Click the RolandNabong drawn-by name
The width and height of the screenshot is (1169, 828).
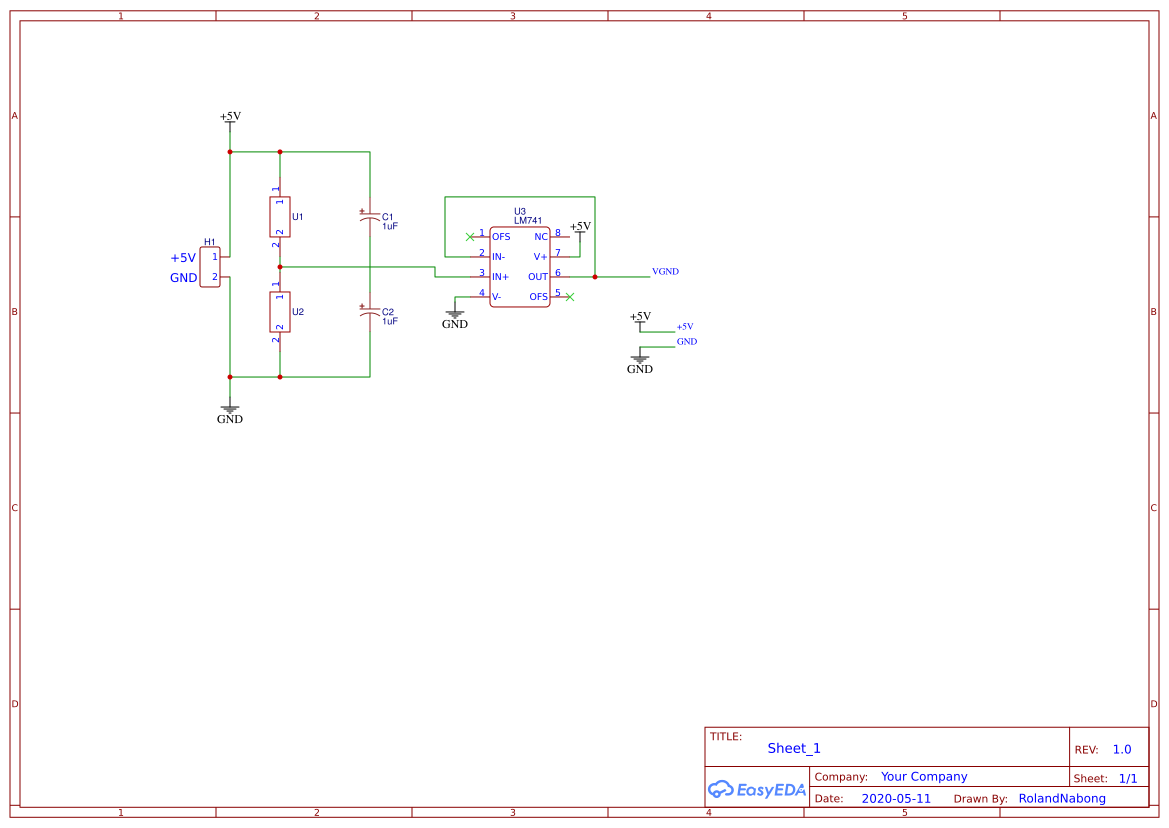tap(1062, 798)
